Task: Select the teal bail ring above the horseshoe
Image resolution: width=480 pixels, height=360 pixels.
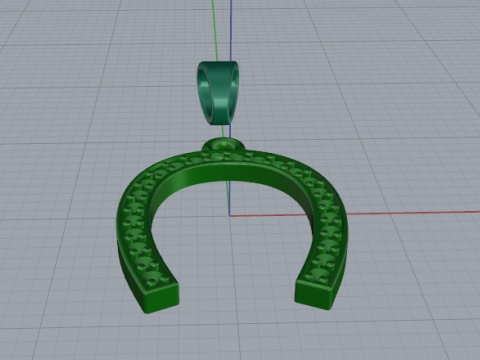Action: point(218,93)
